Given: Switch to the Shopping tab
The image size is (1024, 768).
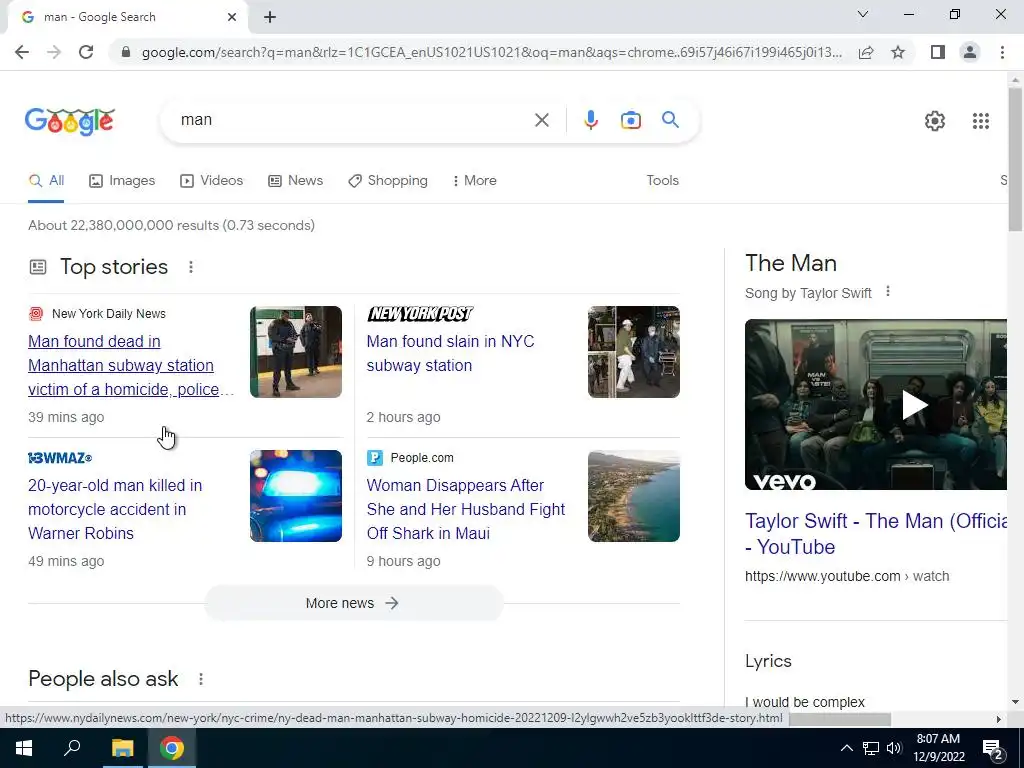Looking at the screenshot, I should (388, 181).
